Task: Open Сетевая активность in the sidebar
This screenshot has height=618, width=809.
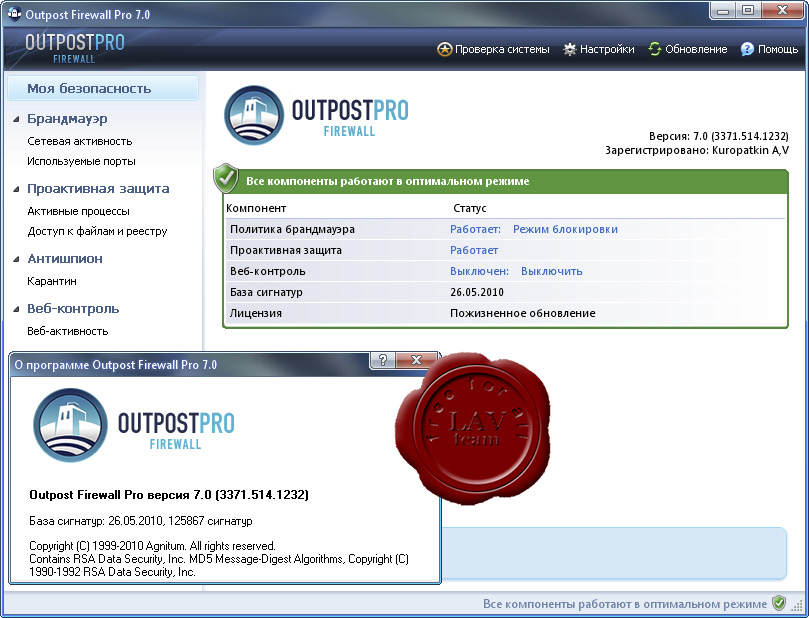Action: point(79,141)
